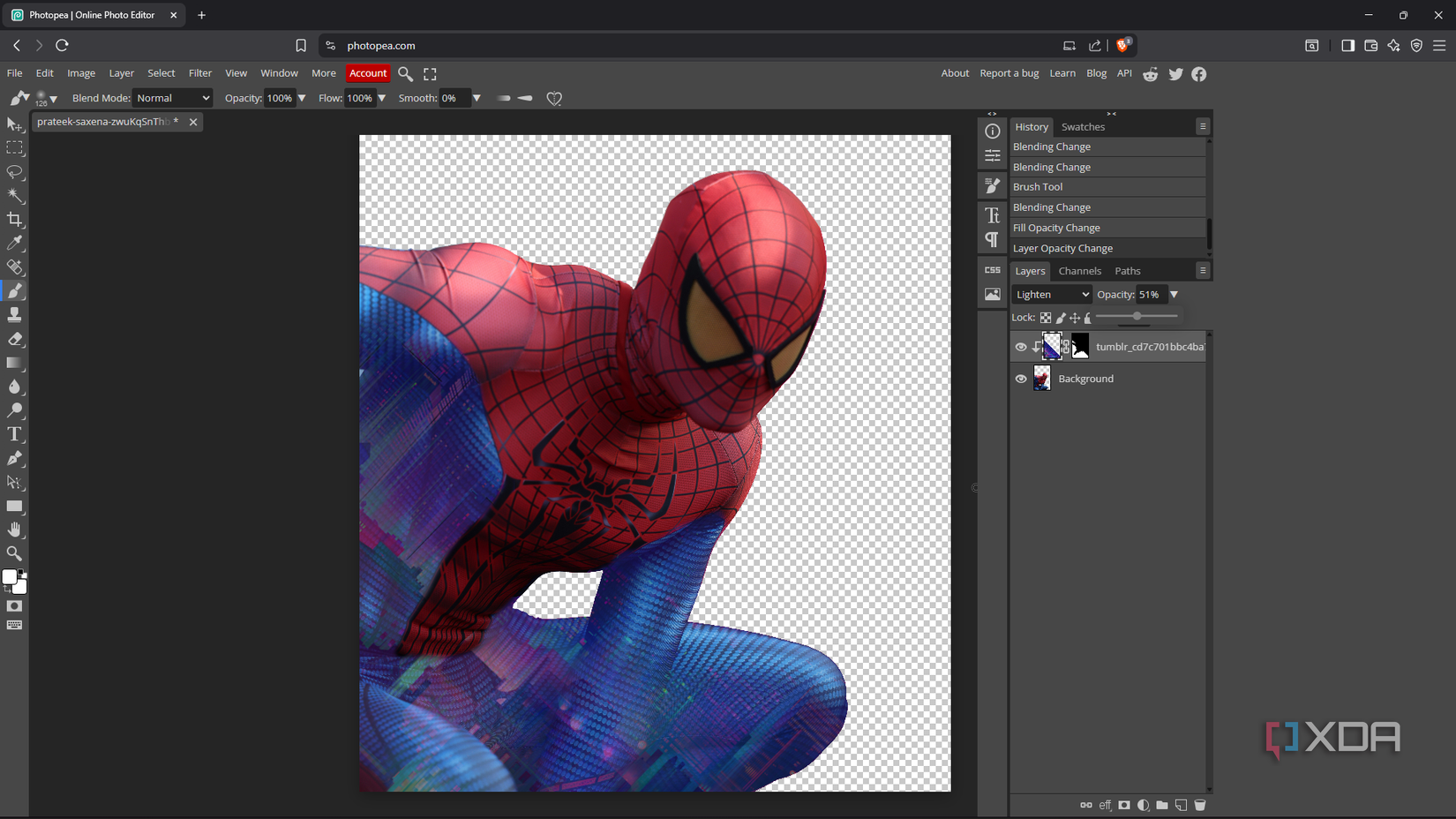Viewport: 1456px width, 819px height.
Task: Toggle visibility of the tumblr layer
Action: point(1020,346)
